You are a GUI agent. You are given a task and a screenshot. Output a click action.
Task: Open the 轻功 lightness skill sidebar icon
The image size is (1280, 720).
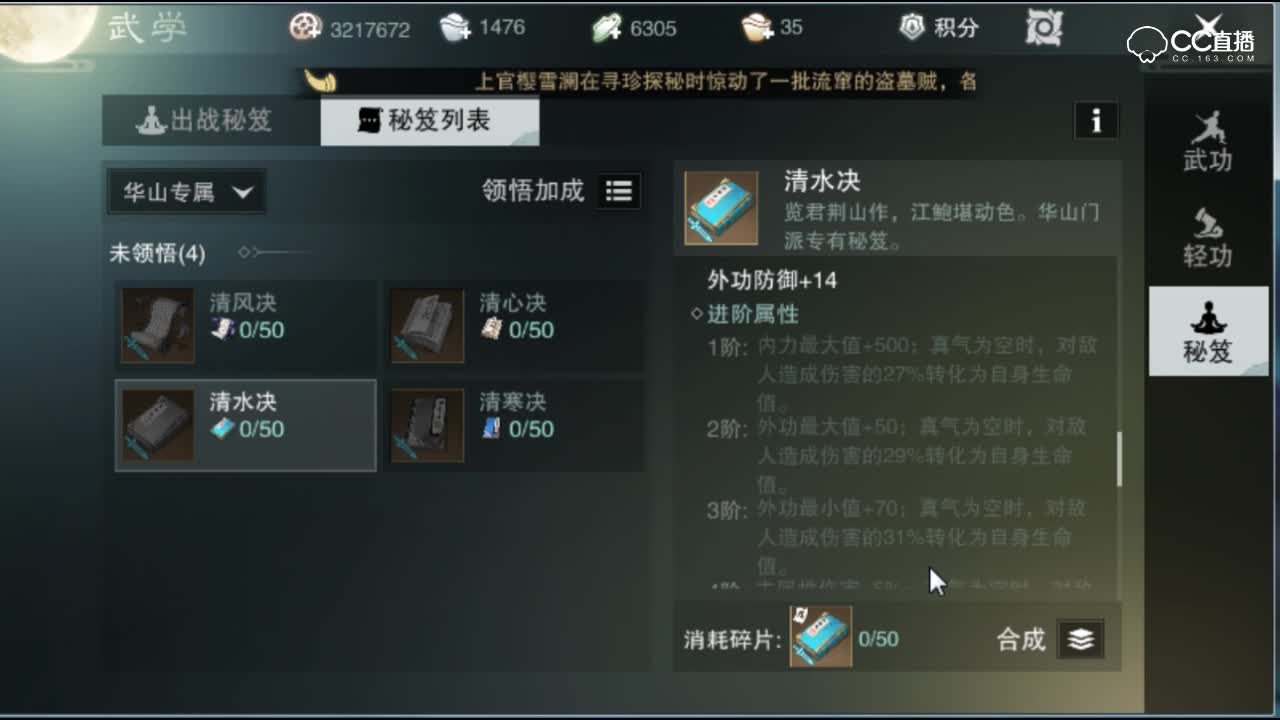pyautogui.click(x=1207, y=237)
